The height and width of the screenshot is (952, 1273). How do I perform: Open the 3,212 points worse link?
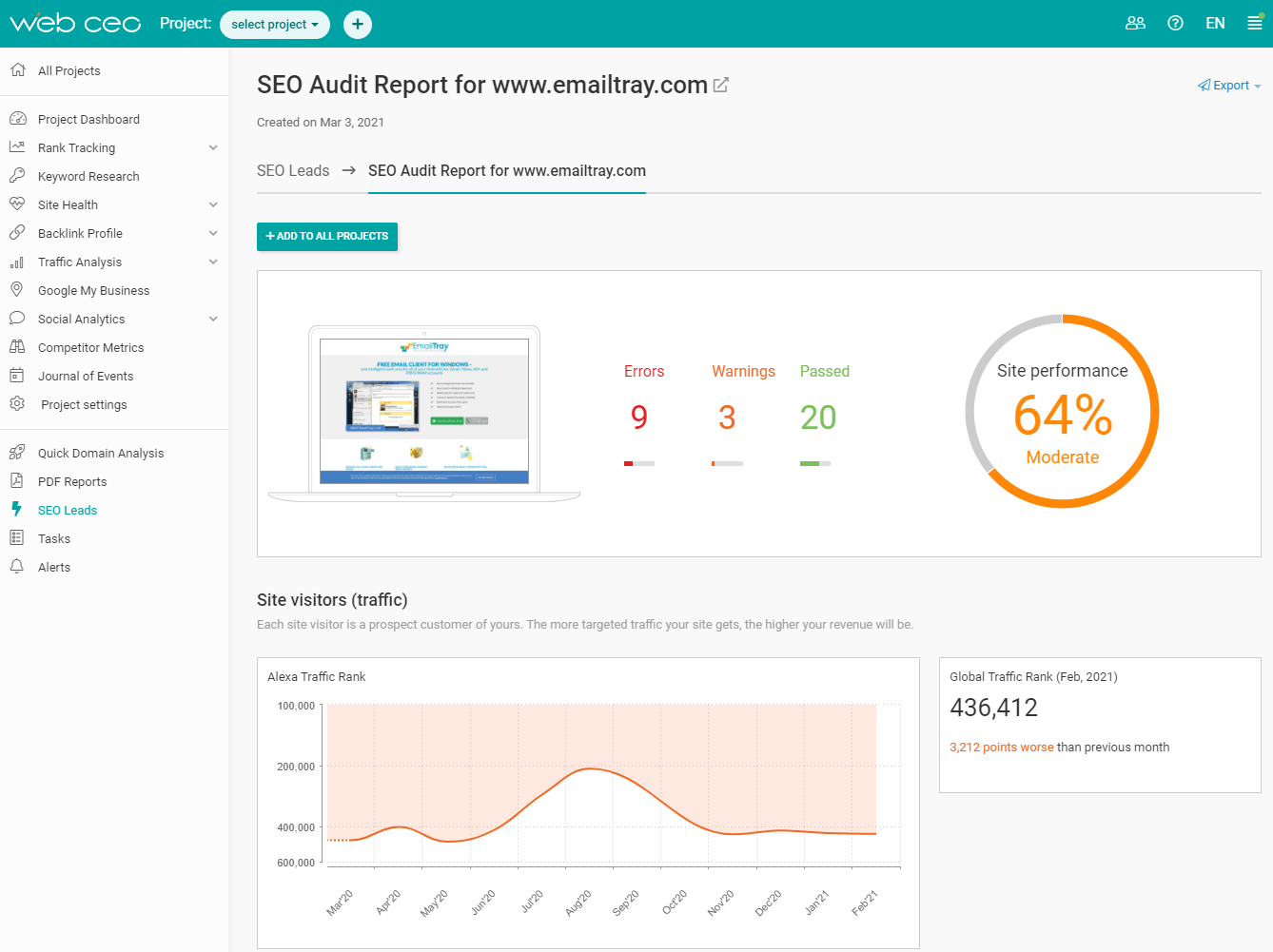(1001, 747)
